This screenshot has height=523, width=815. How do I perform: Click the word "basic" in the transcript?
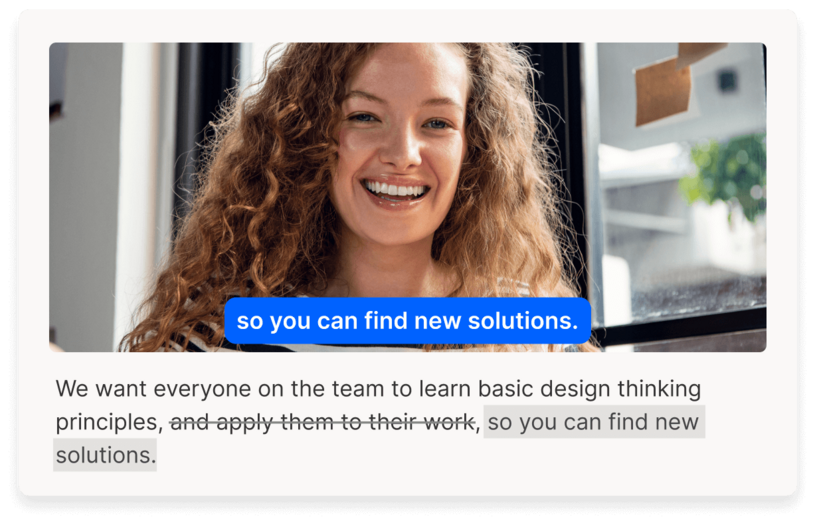click(505, 389)
